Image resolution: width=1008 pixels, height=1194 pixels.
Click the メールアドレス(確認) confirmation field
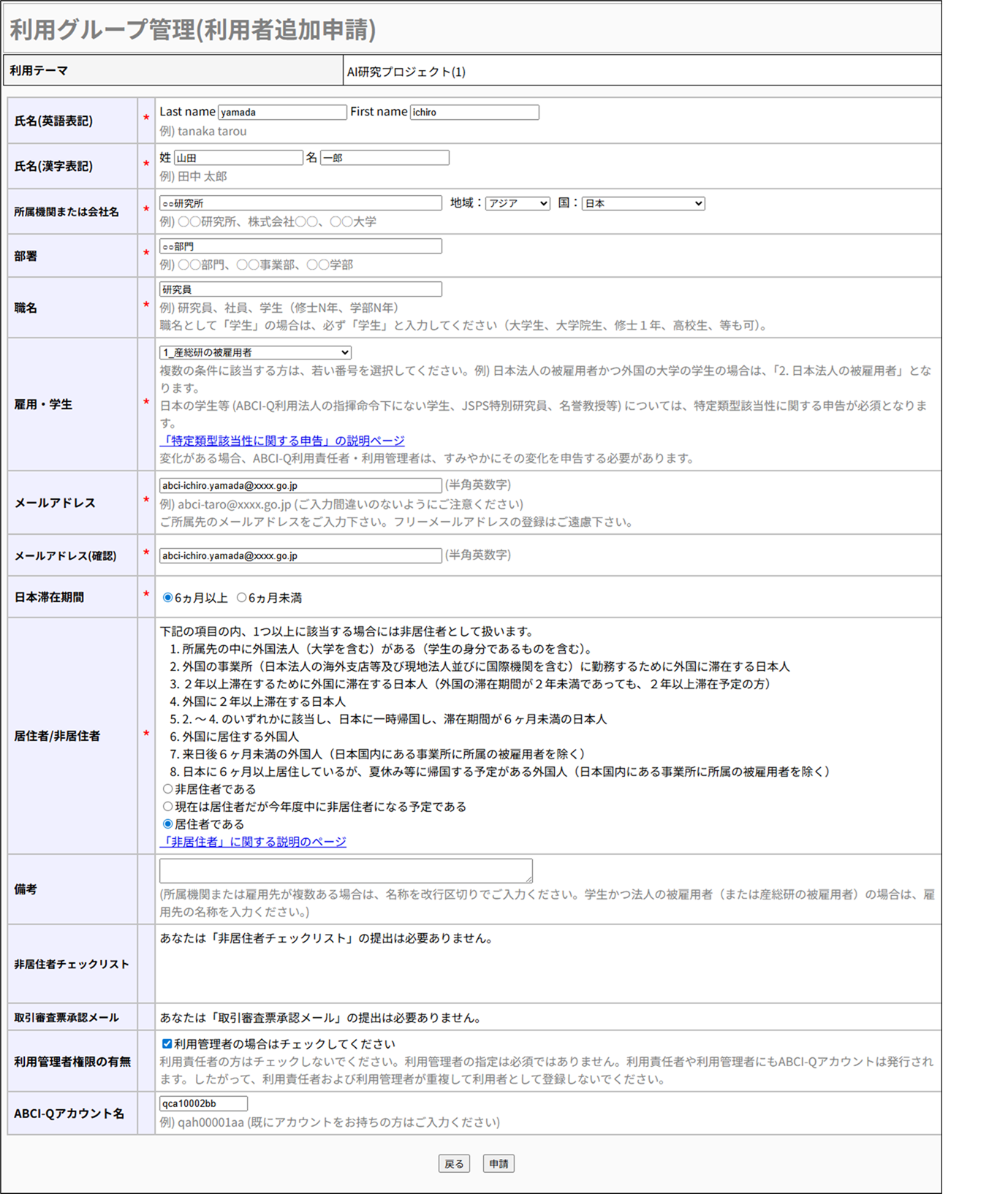300,556
